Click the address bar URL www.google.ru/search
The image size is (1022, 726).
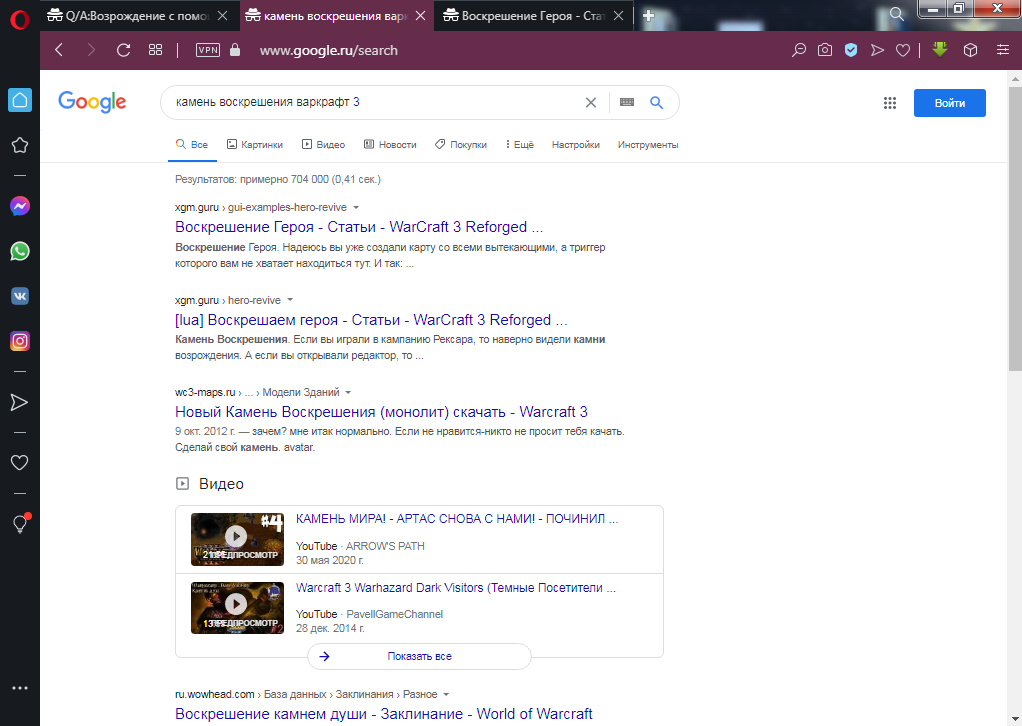[328, 50]
